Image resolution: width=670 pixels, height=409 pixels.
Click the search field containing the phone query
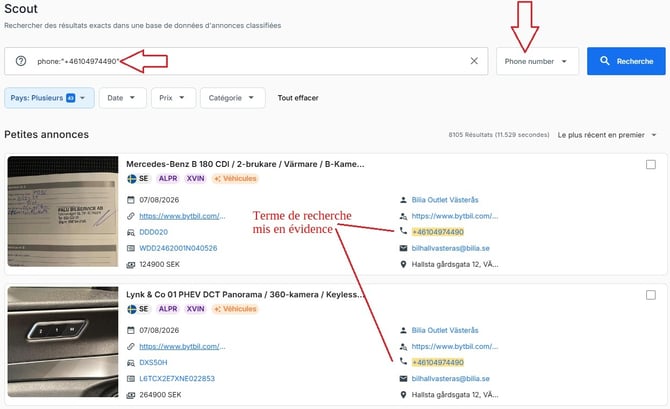click(x=246, y=61)
